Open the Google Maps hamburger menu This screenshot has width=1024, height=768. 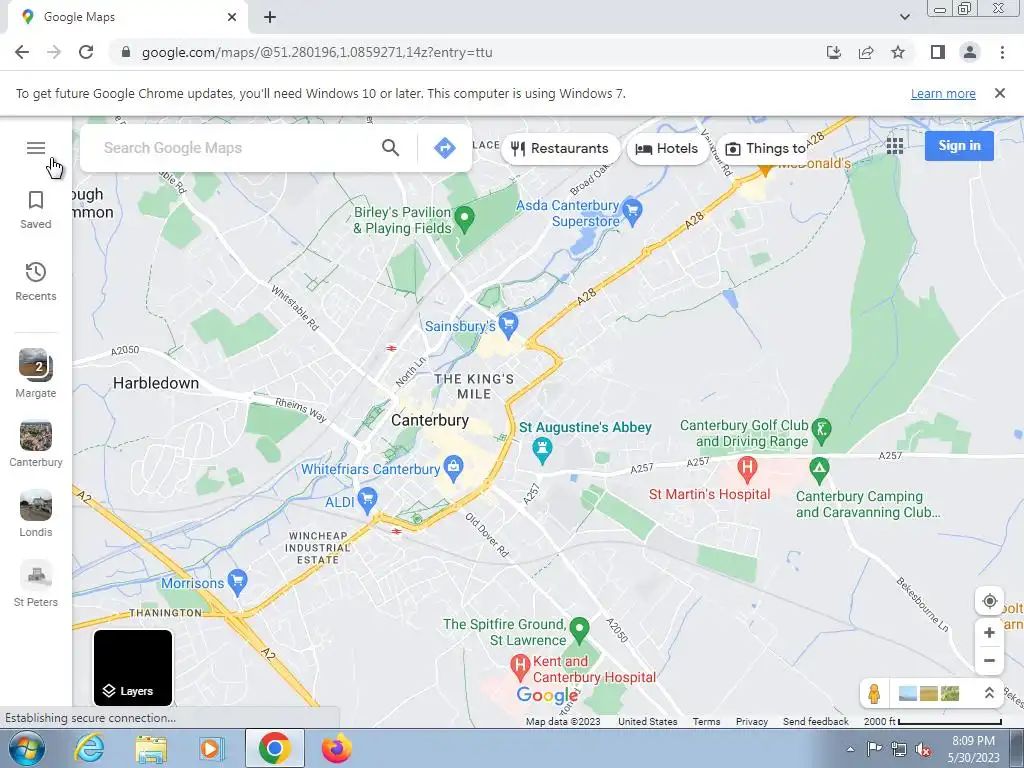click(36, 148)
